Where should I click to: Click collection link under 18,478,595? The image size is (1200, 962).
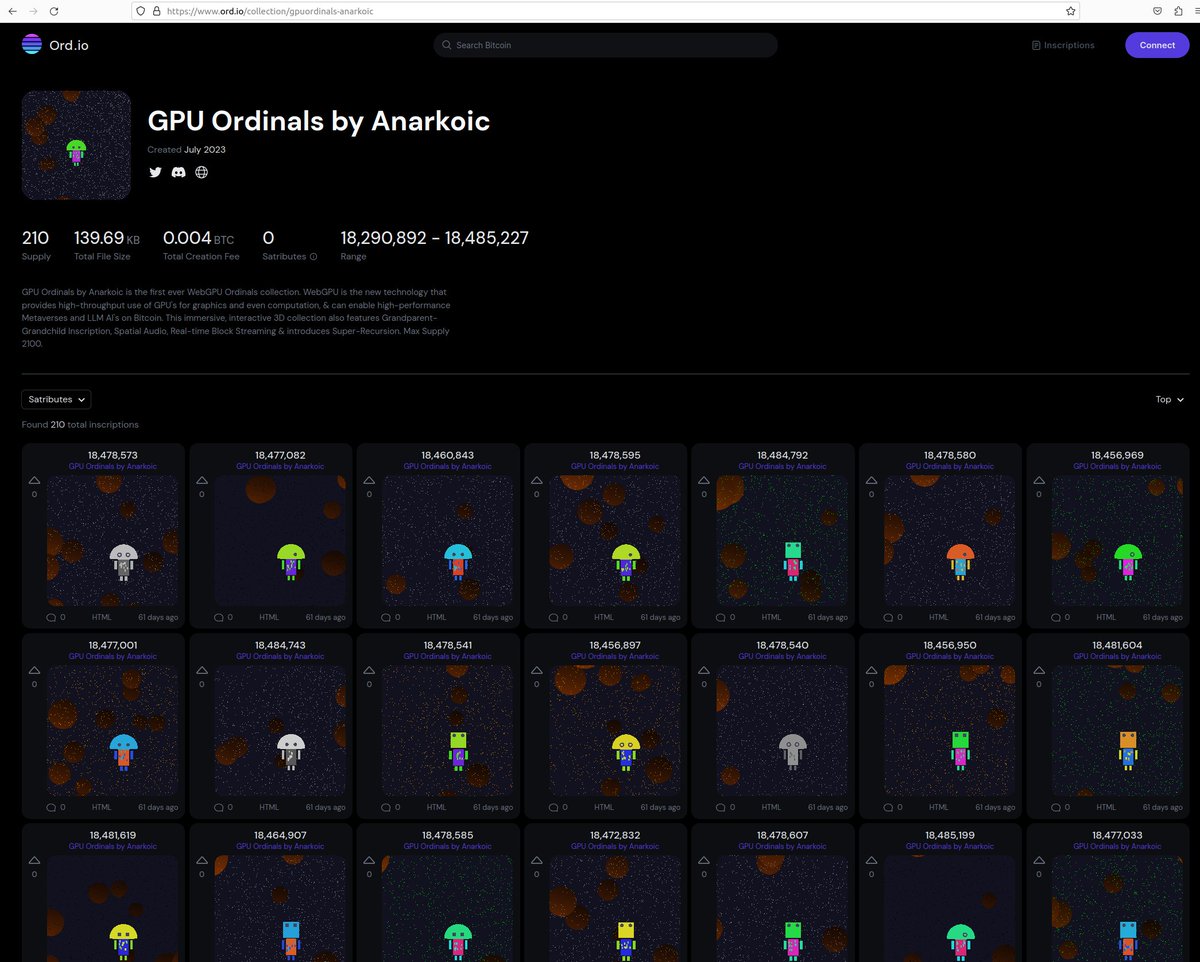pyautogui.click(x=615, y=466)
